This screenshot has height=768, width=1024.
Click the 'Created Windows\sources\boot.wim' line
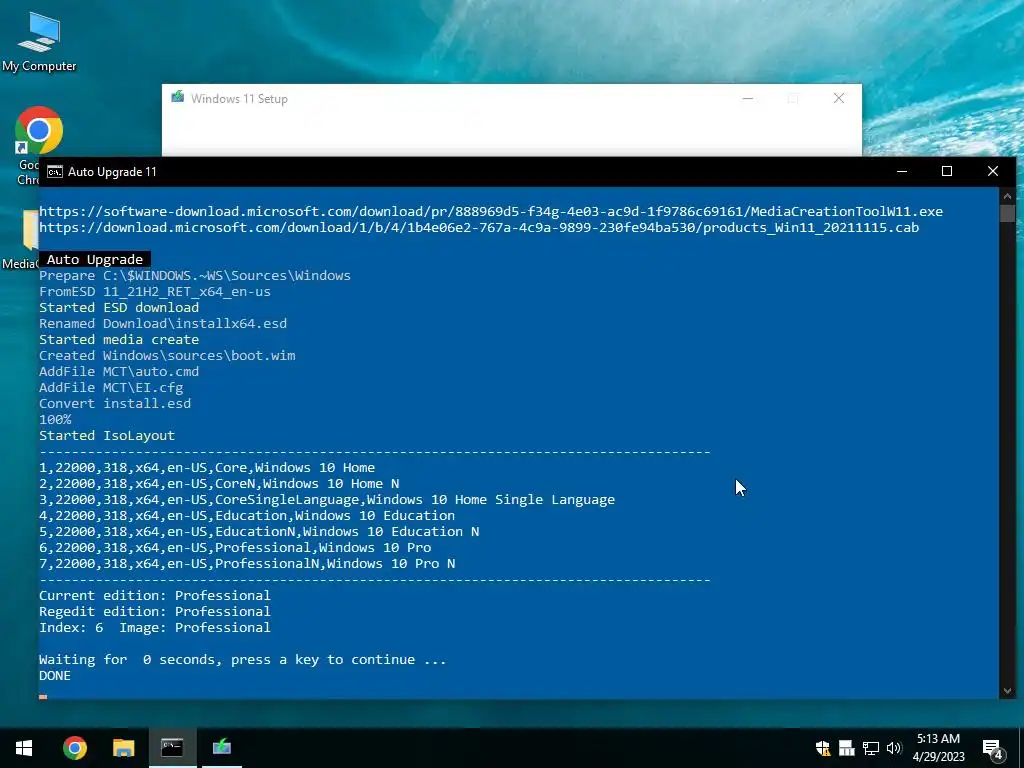(167, 355)
